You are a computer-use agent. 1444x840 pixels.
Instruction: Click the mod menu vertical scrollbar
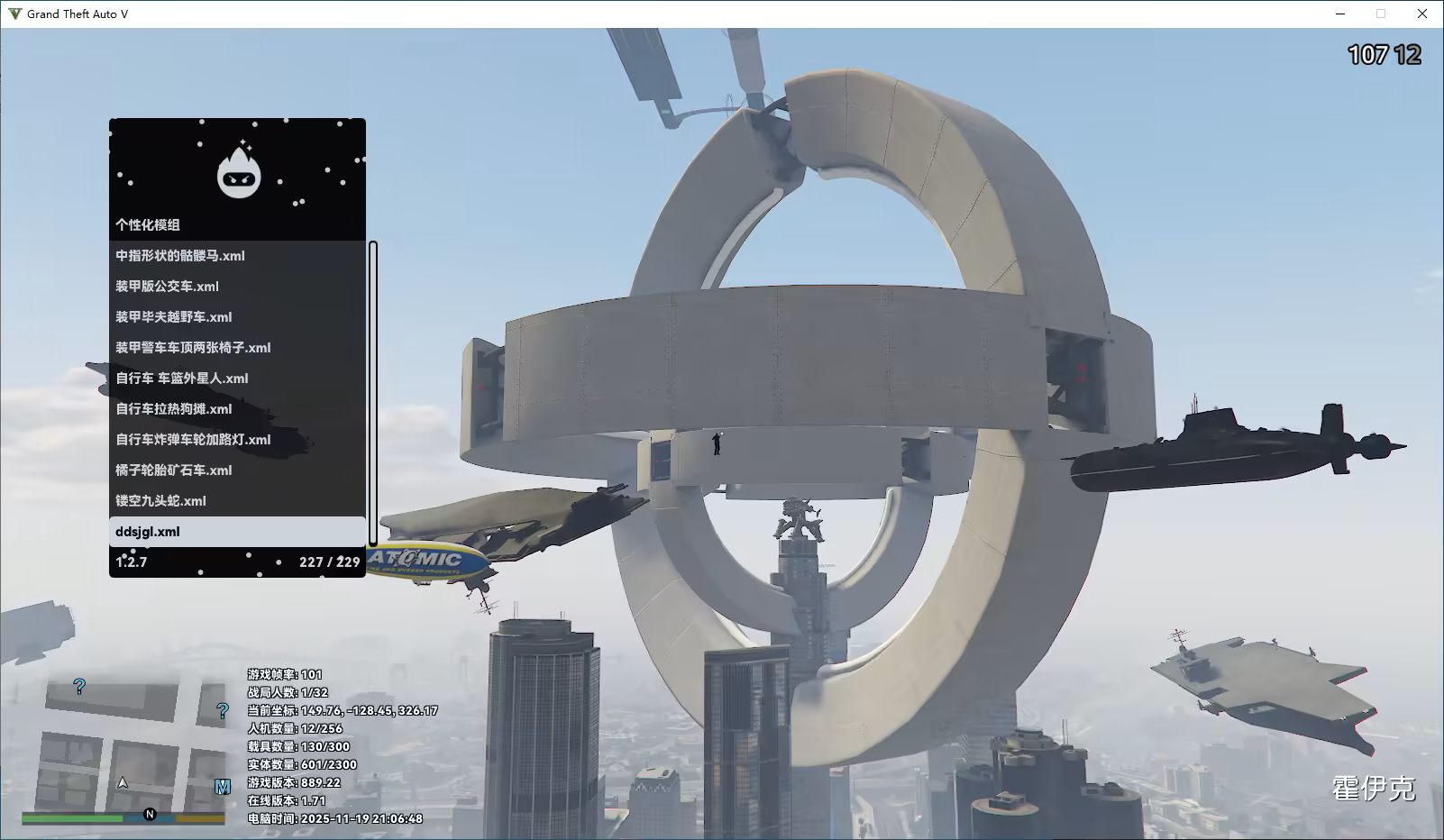coord(373,392)
